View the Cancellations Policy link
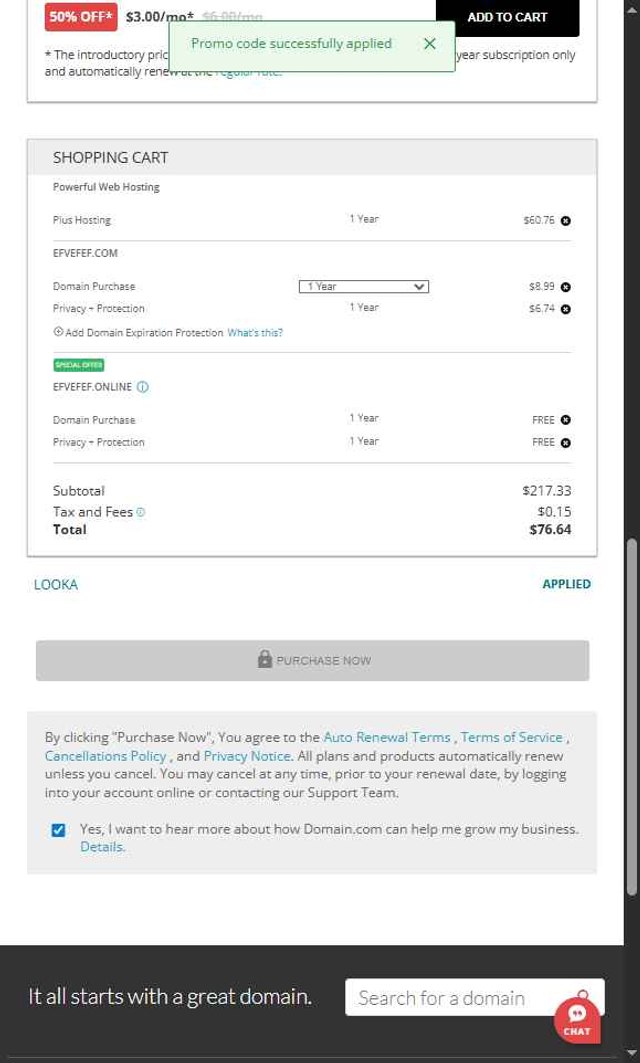Screen dimensions: 640x1063 click(106, 756)
